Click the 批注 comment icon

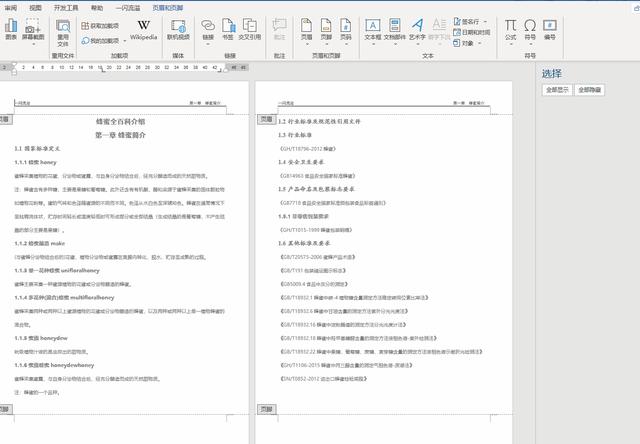coord(280,29)
